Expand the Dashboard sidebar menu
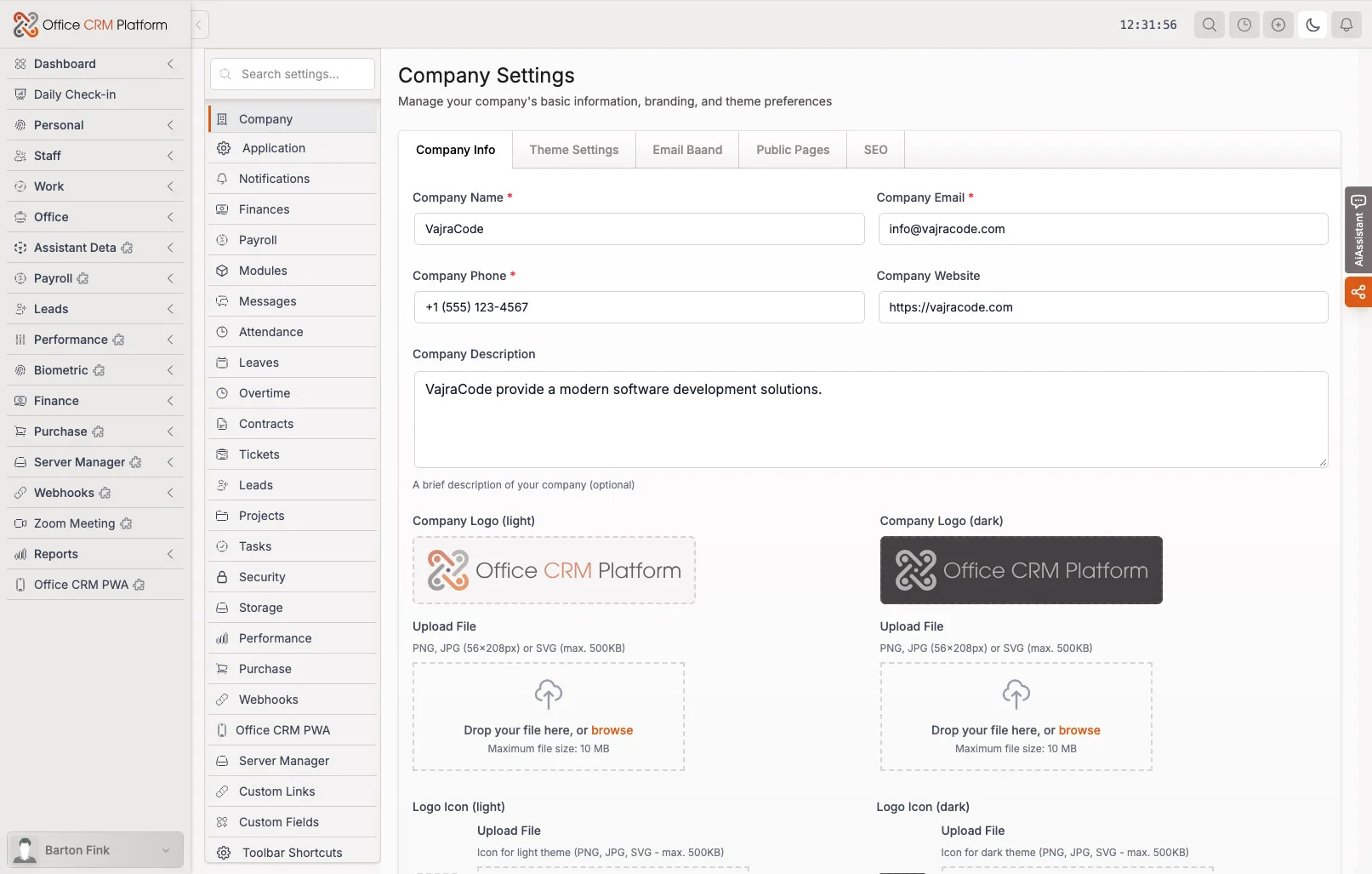The width and height of the screenshot is (1372, 874). [x=95, y=64]
